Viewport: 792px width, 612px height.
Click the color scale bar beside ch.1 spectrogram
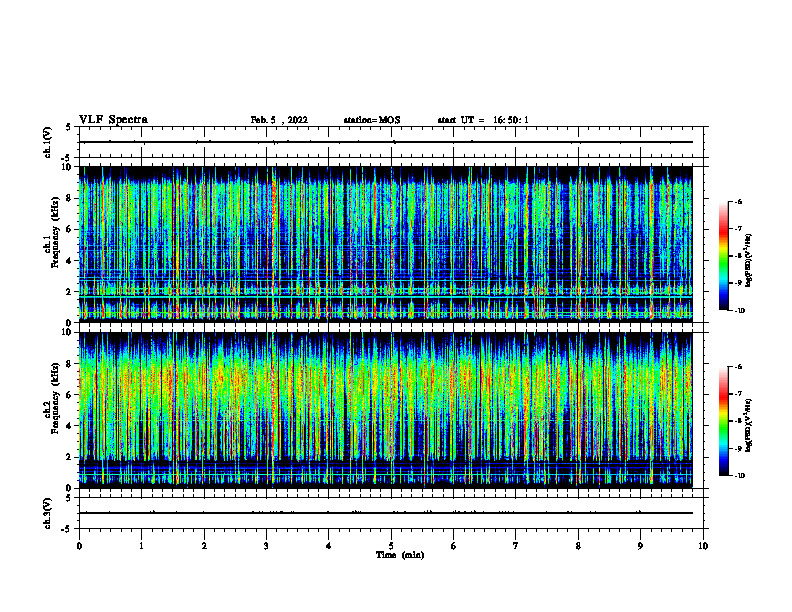click(x=723, y=256)
